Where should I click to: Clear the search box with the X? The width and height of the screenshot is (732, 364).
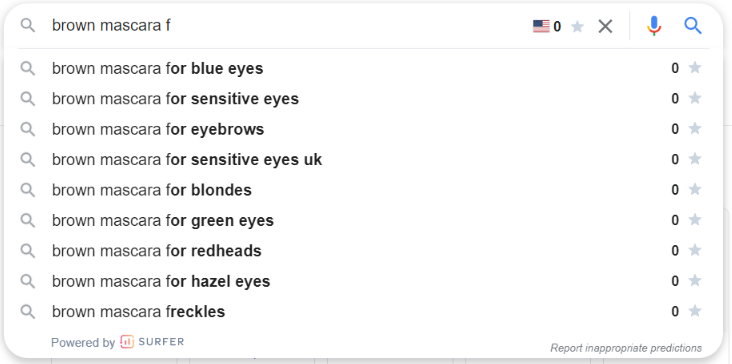pos(605,27)
